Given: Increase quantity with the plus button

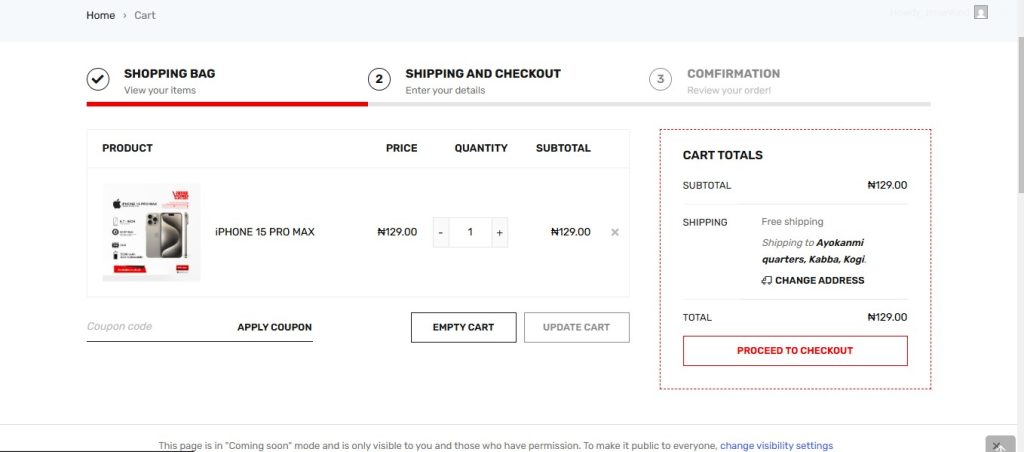Looking at the screenshot, I should pyautogui.click(x=499, y=232).
